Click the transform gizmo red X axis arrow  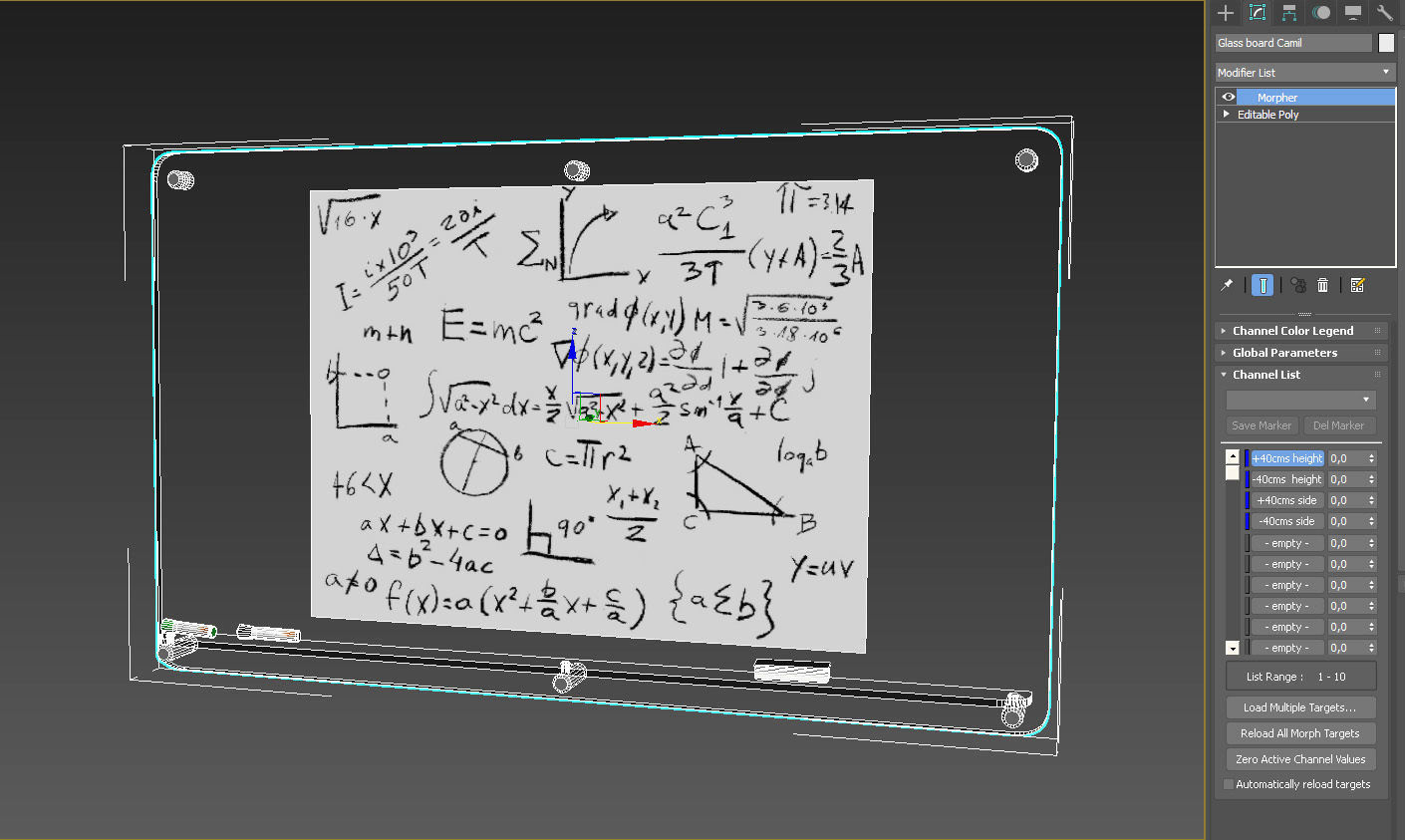click(645, 423)
